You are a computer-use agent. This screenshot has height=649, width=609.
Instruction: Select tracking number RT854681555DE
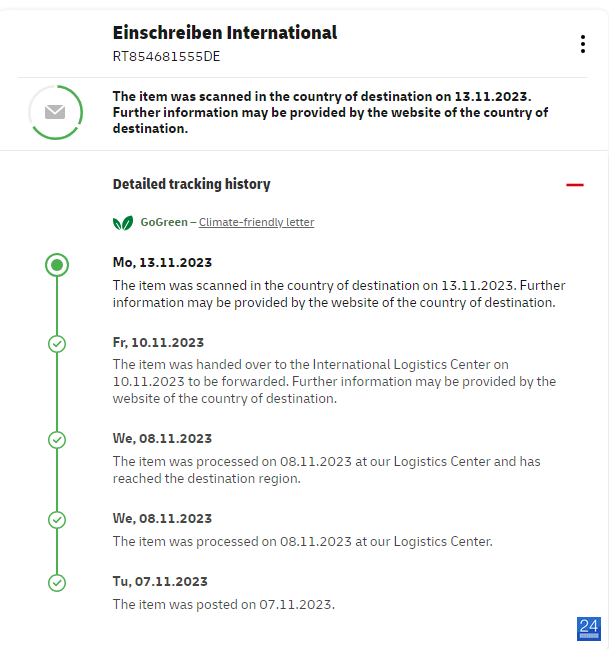pyautogui.click(x=166, y=56)
